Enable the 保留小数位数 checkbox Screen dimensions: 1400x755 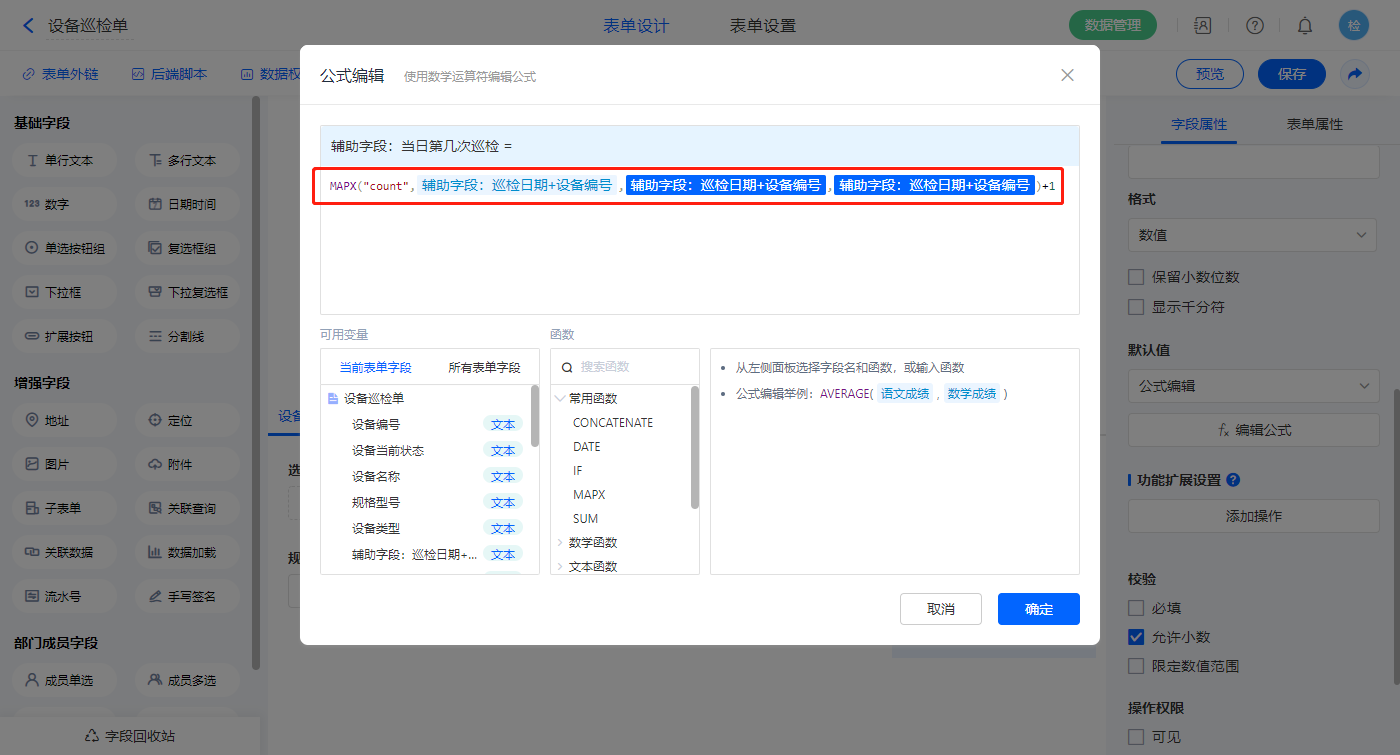pyautogui.click(x=1136, y=277)
